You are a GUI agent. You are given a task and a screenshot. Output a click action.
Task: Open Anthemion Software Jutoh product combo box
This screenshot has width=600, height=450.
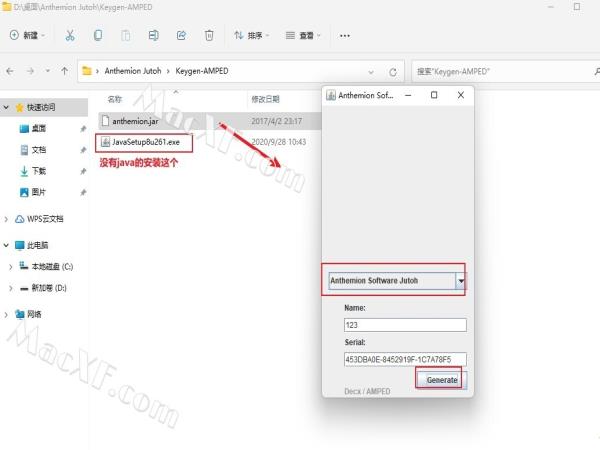(397, 280)
